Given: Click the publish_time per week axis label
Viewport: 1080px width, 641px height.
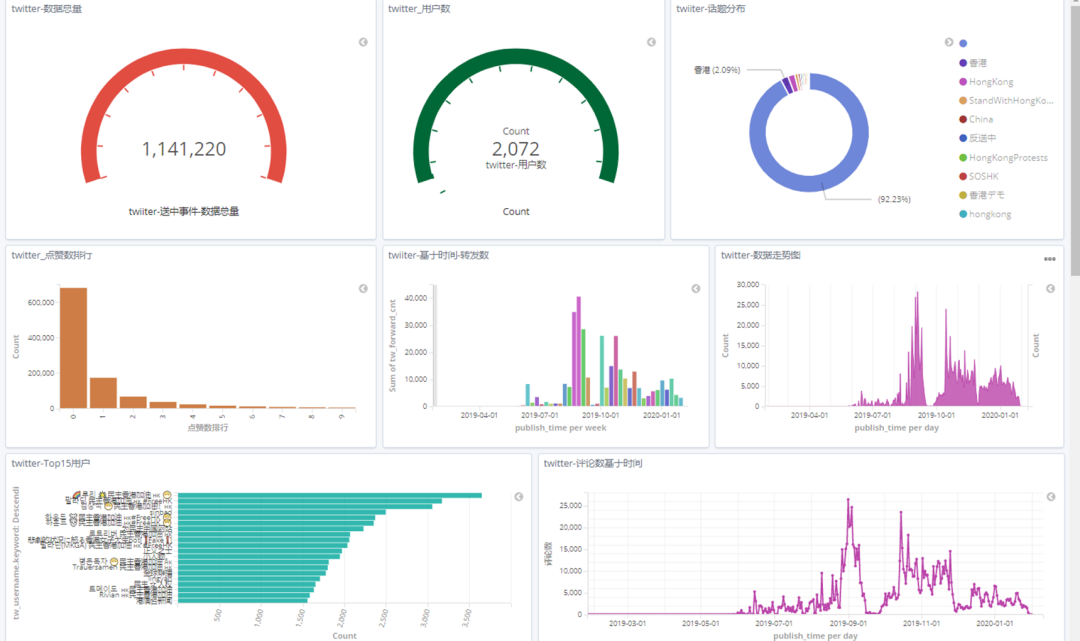Looking at the screenshot, I should pos(561,428).
